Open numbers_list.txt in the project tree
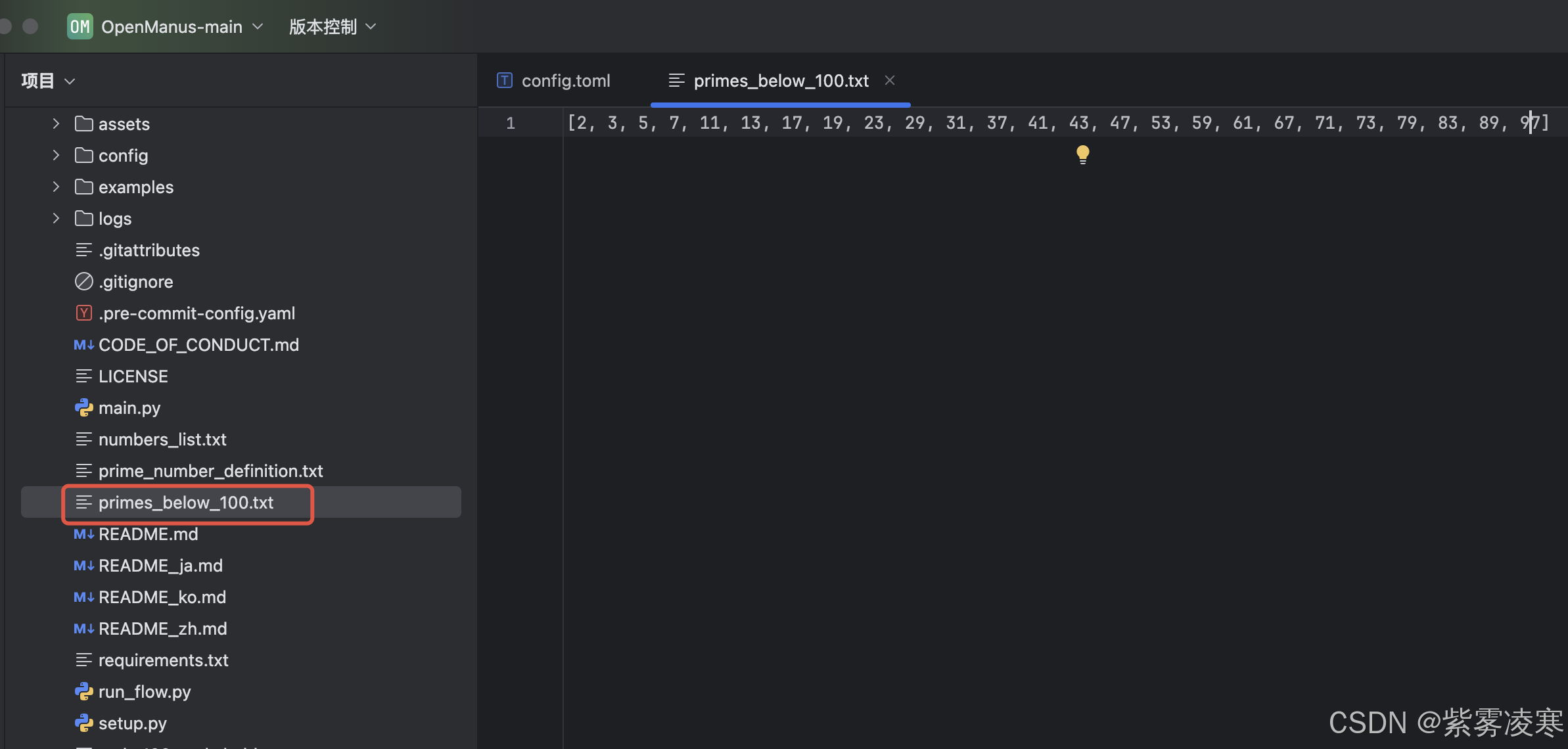 [162, 440]
